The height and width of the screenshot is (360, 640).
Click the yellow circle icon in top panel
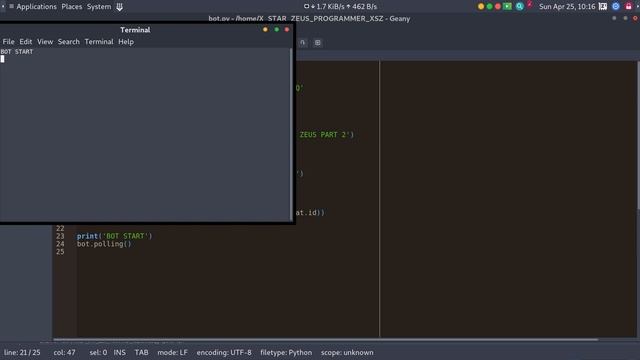pyautogui.click(x=481, y=7)
